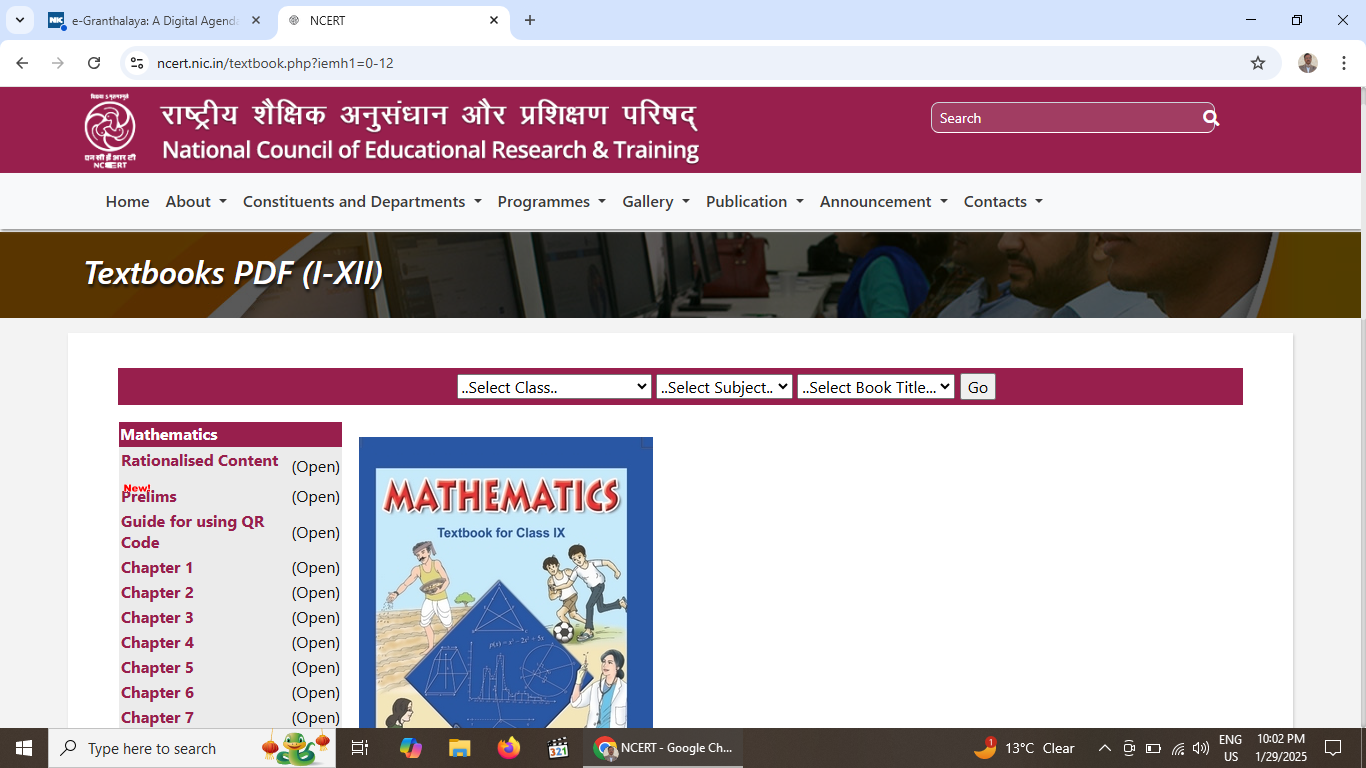Expand the Publication menu
This screenshot has width=1366, height=768.
pos(755,201)
